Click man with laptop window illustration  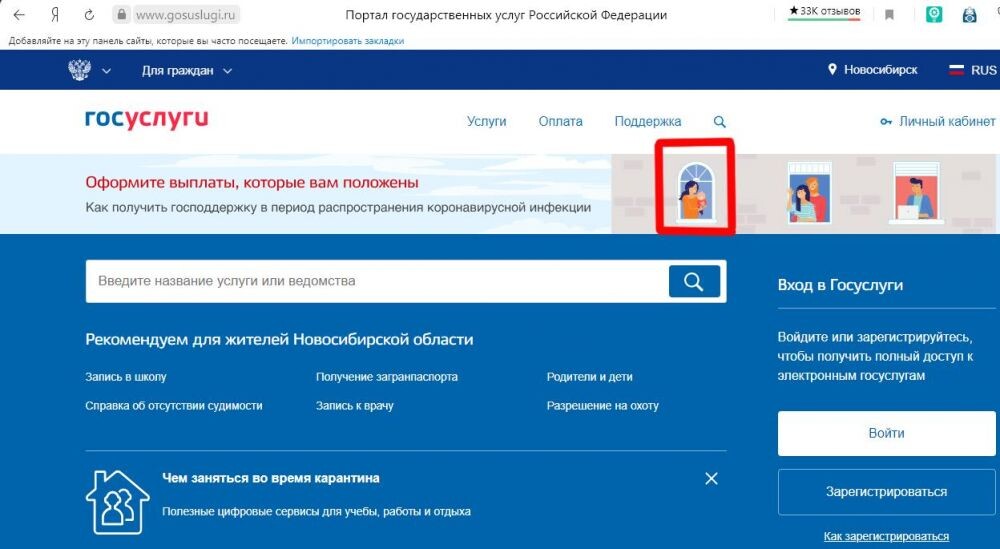tap(916, 192)
